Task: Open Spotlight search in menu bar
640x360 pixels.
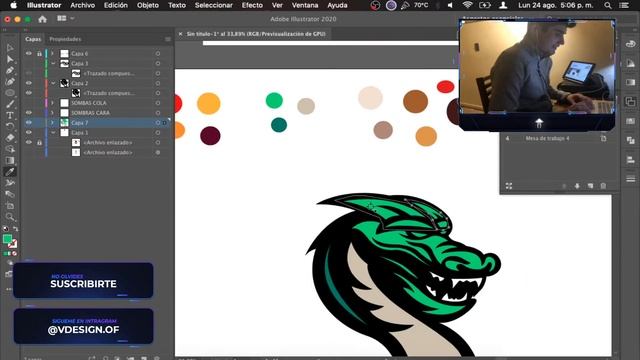Action: pos(608,5)
